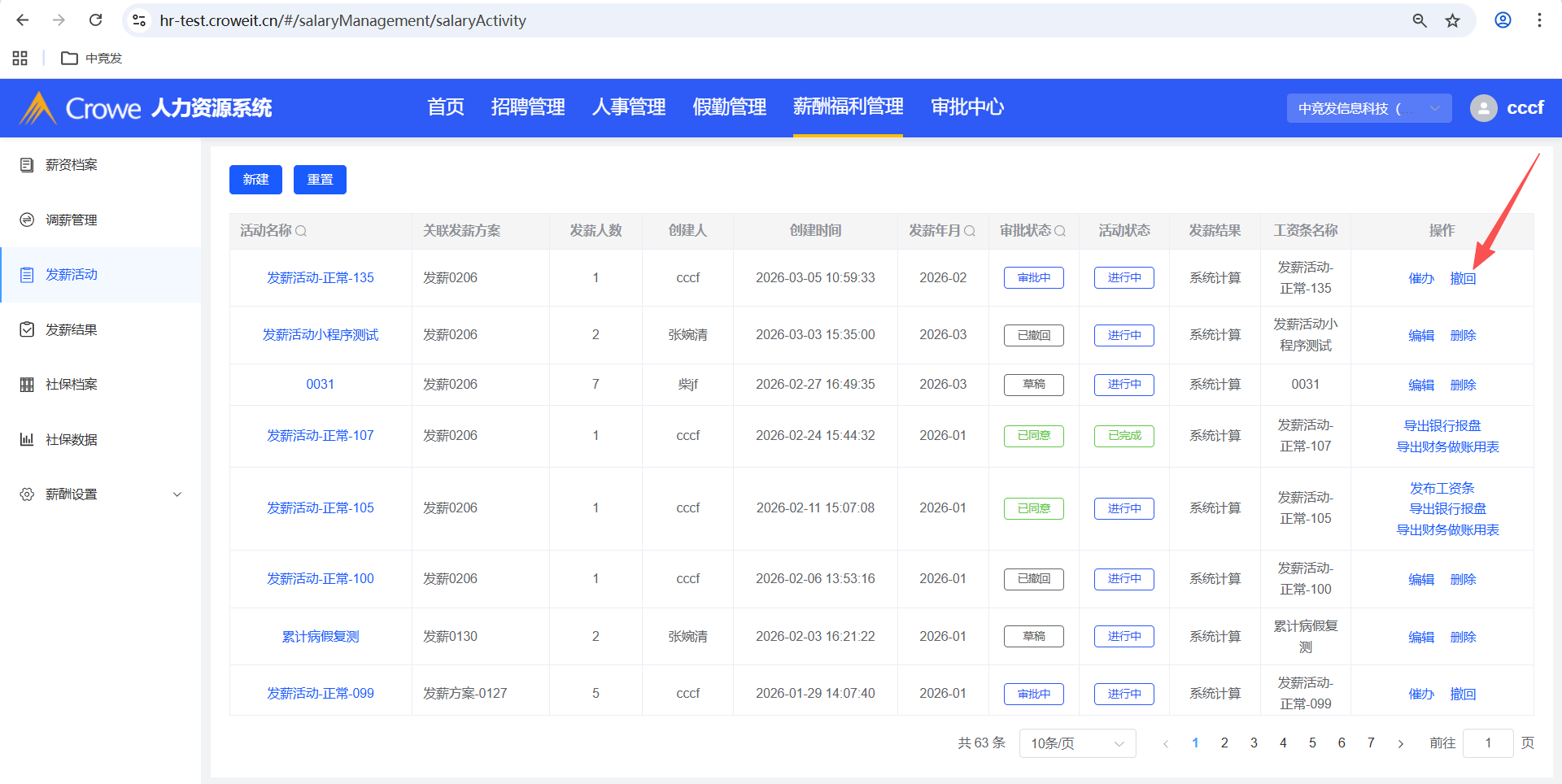Click the page jump input field
The width and height of the screenshot is (1562, 784).
click(1487, 743)
